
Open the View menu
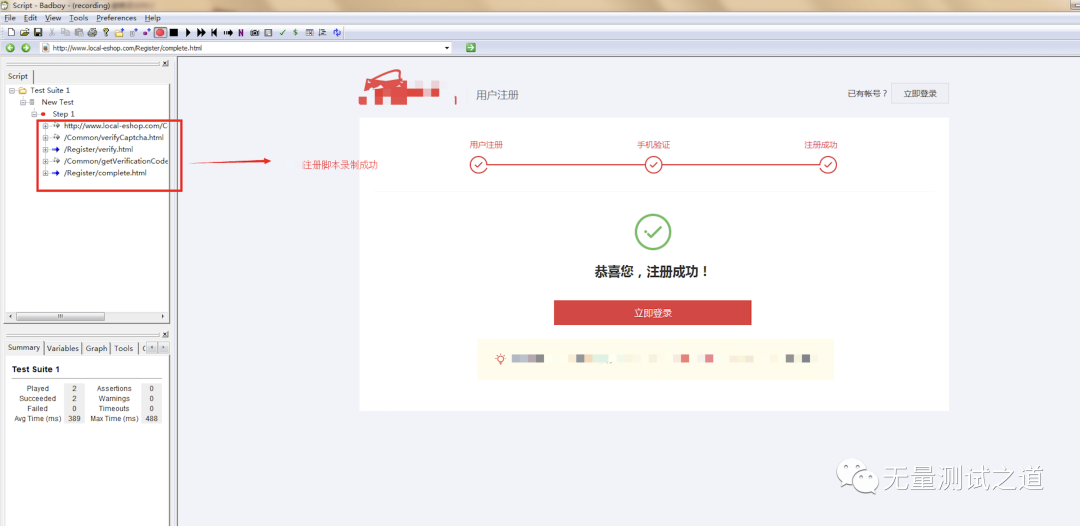point(53,18)
